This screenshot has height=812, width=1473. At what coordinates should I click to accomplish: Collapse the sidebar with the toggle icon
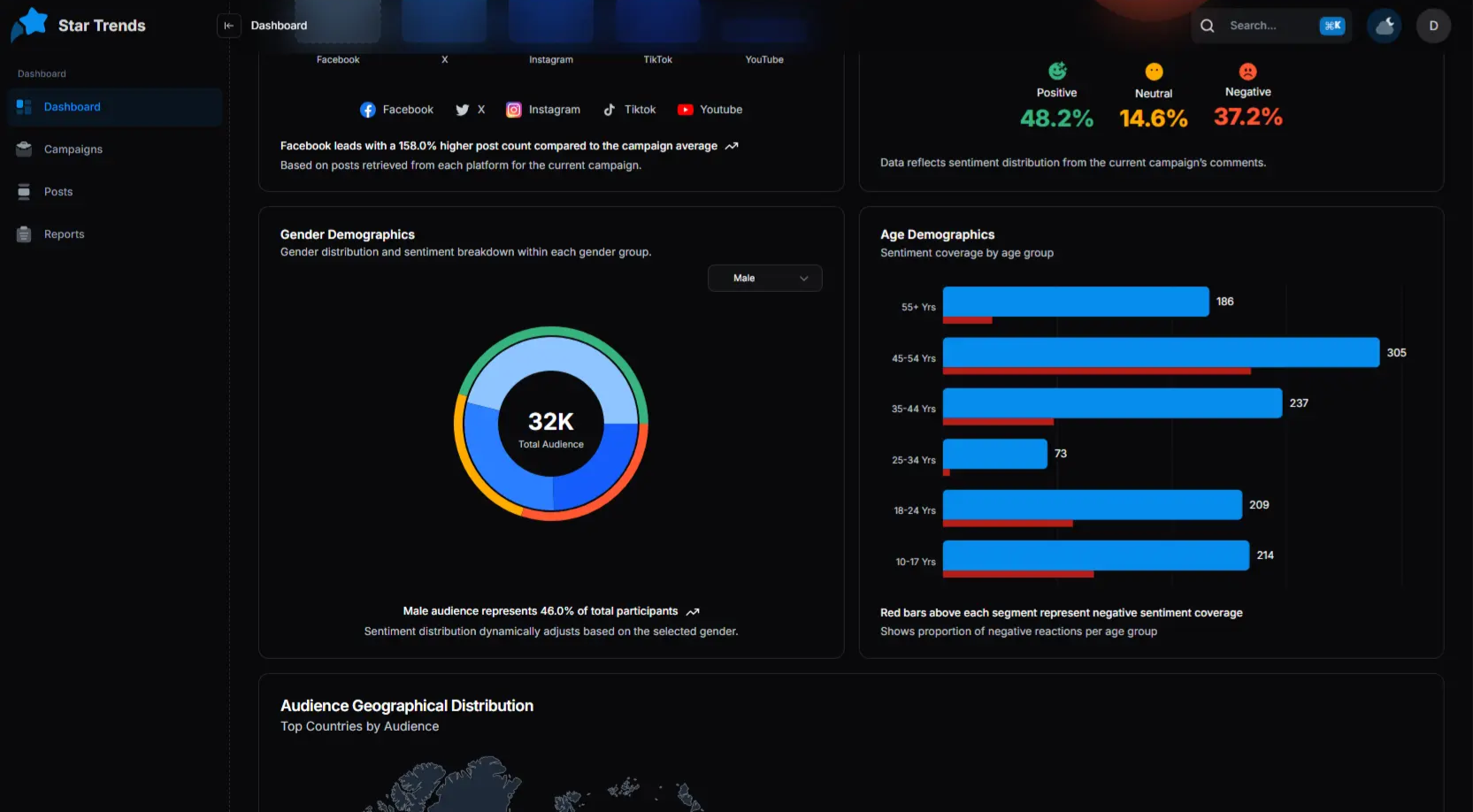click(x=228, y=26)
